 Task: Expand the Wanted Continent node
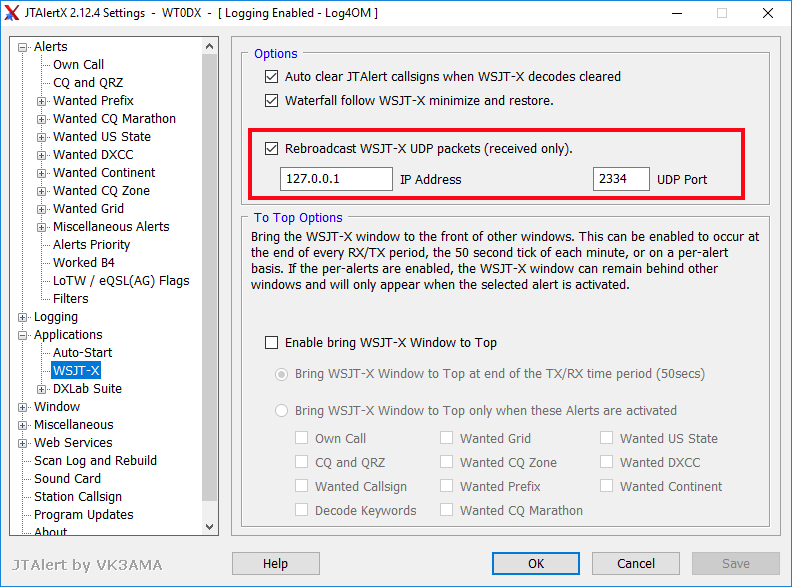[41, 173]
